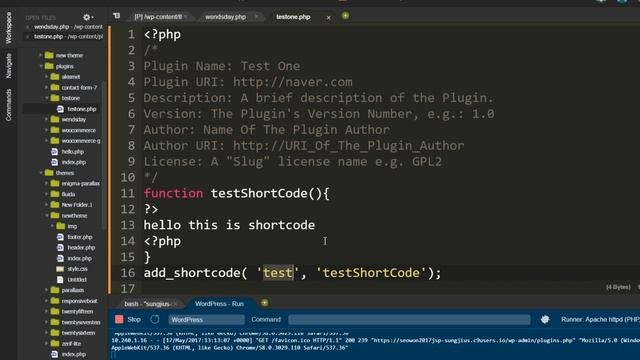Switch to the testone.php tab
640x360 pixels.
(x=293, y=17)
